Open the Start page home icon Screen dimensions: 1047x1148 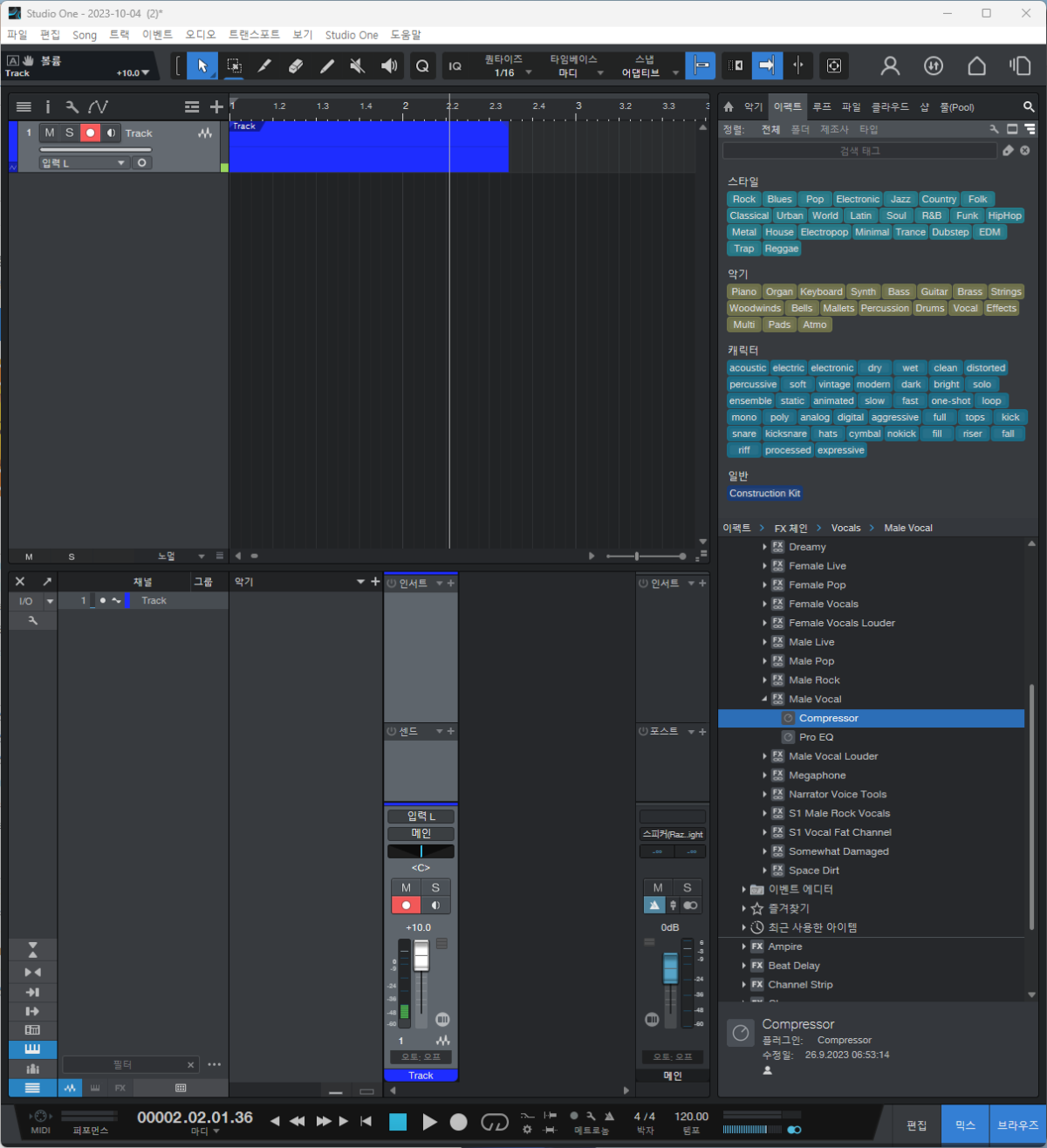coord(977,66)
